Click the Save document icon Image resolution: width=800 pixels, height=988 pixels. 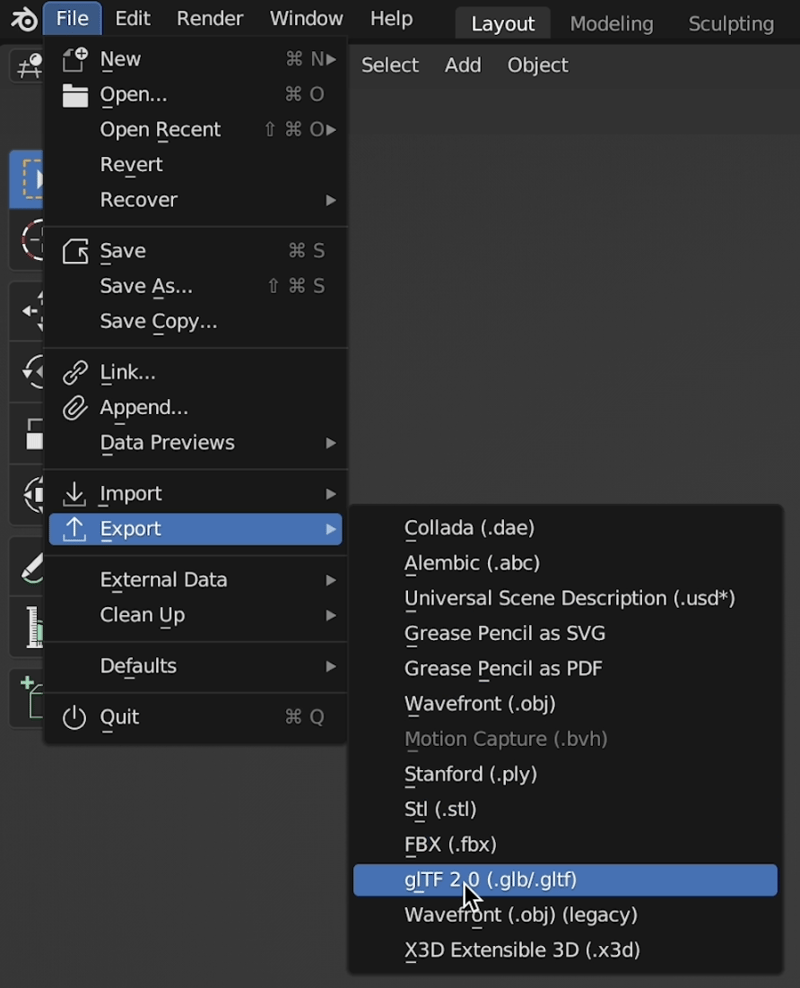75,251
